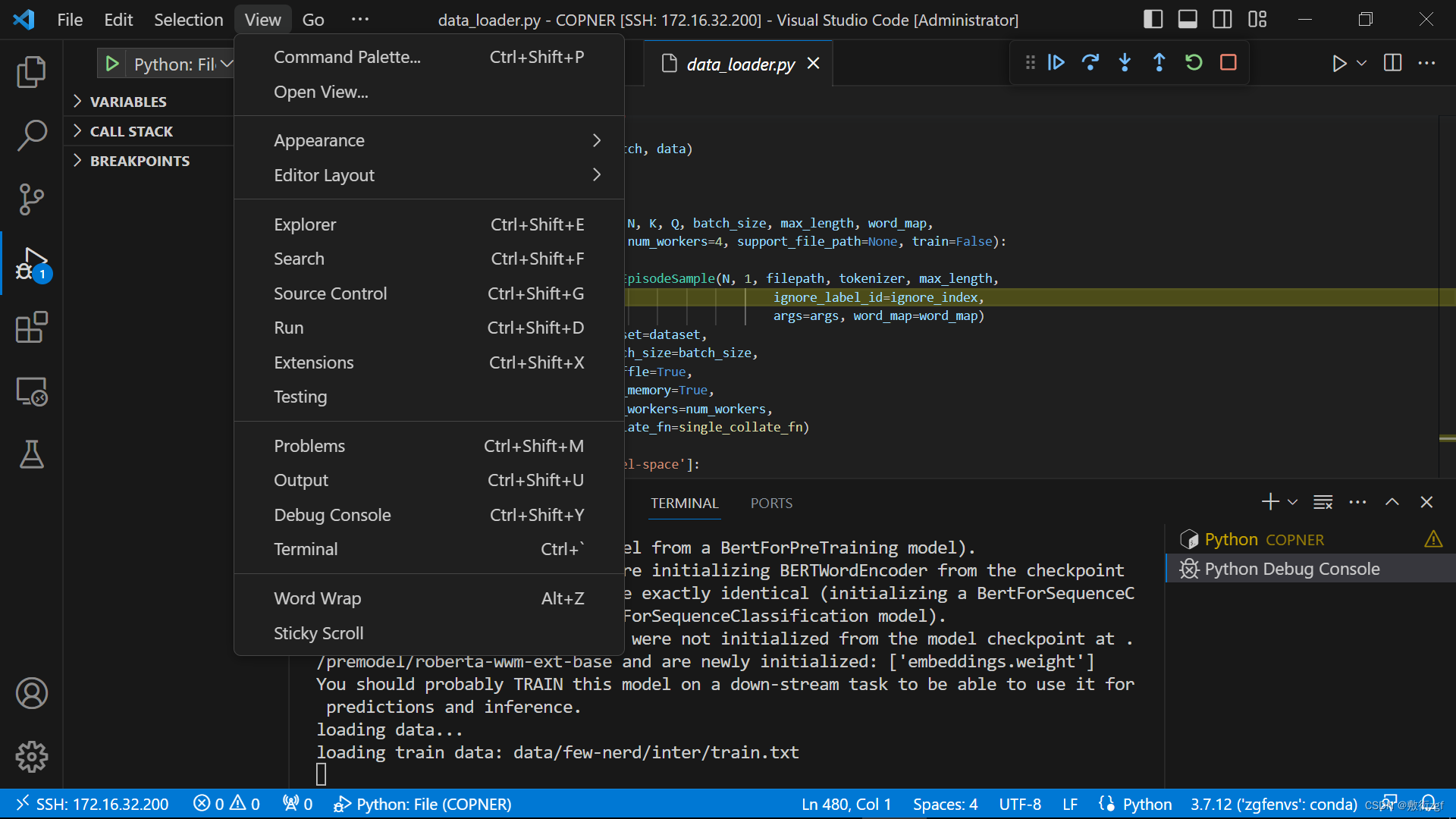Click the SSH: 172.16.32.200 status item
Image resolution: width=1456 pixels, height=819 pixels.
[x=93, y=804]
